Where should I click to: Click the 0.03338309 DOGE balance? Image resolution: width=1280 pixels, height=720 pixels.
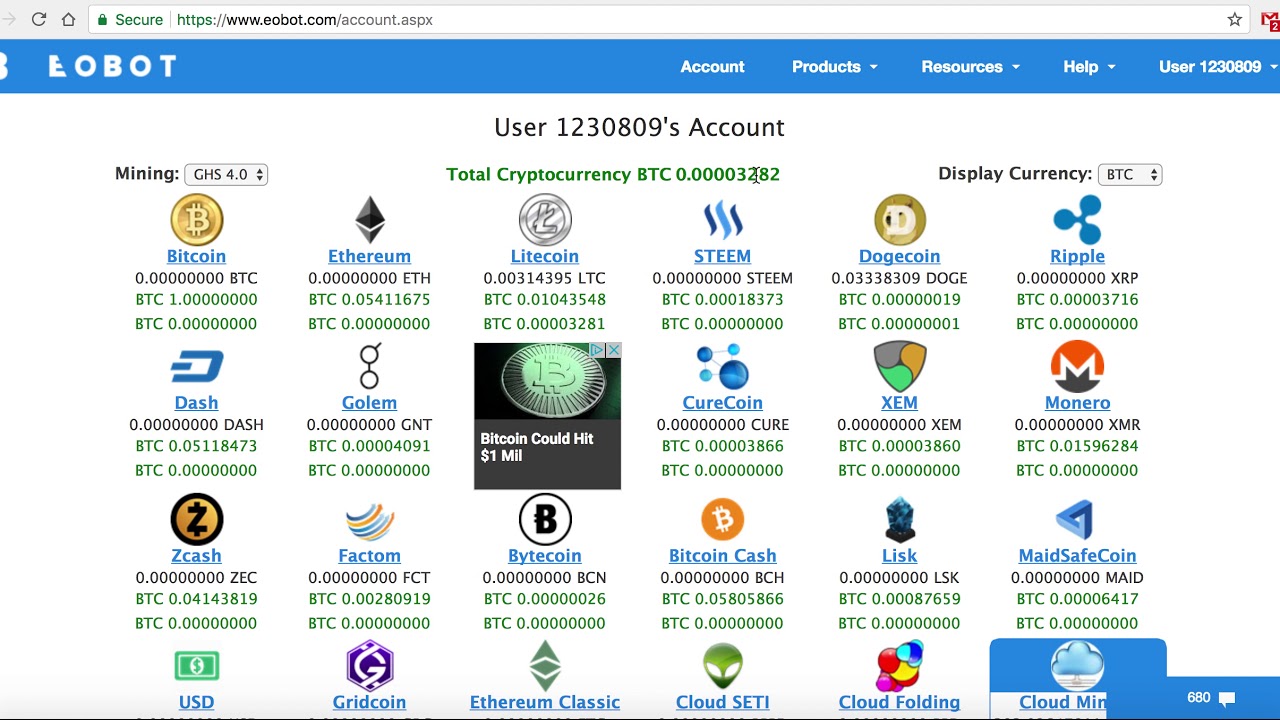click(x=899, y=278)
